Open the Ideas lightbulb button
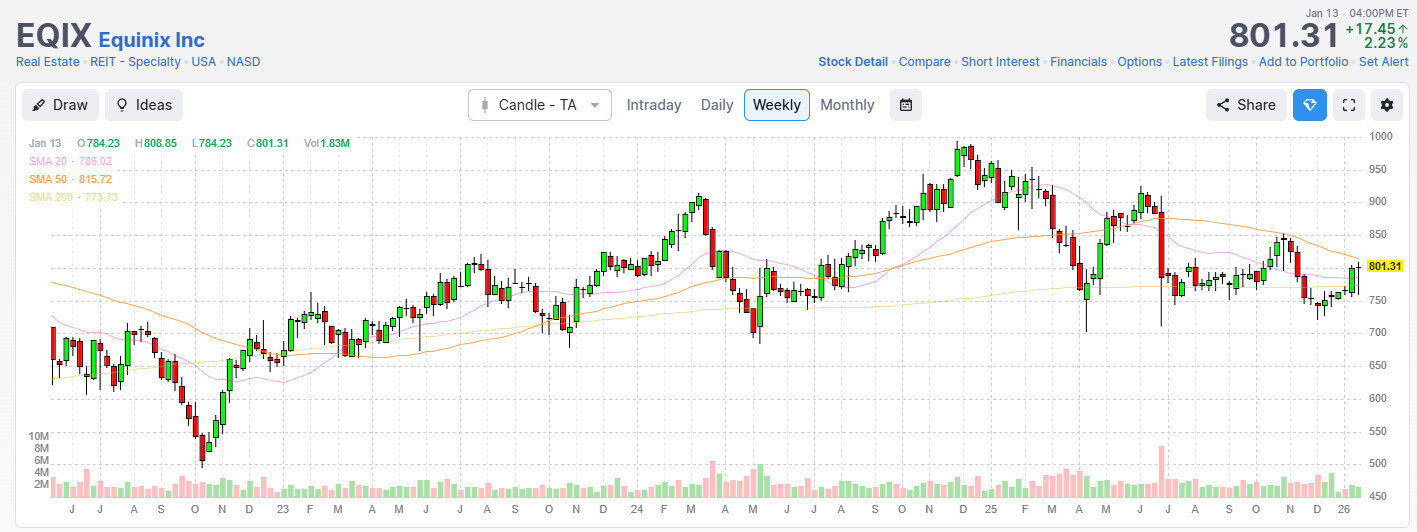Image resolution: width=1417 pixels, height=532 pixels. 144,105
